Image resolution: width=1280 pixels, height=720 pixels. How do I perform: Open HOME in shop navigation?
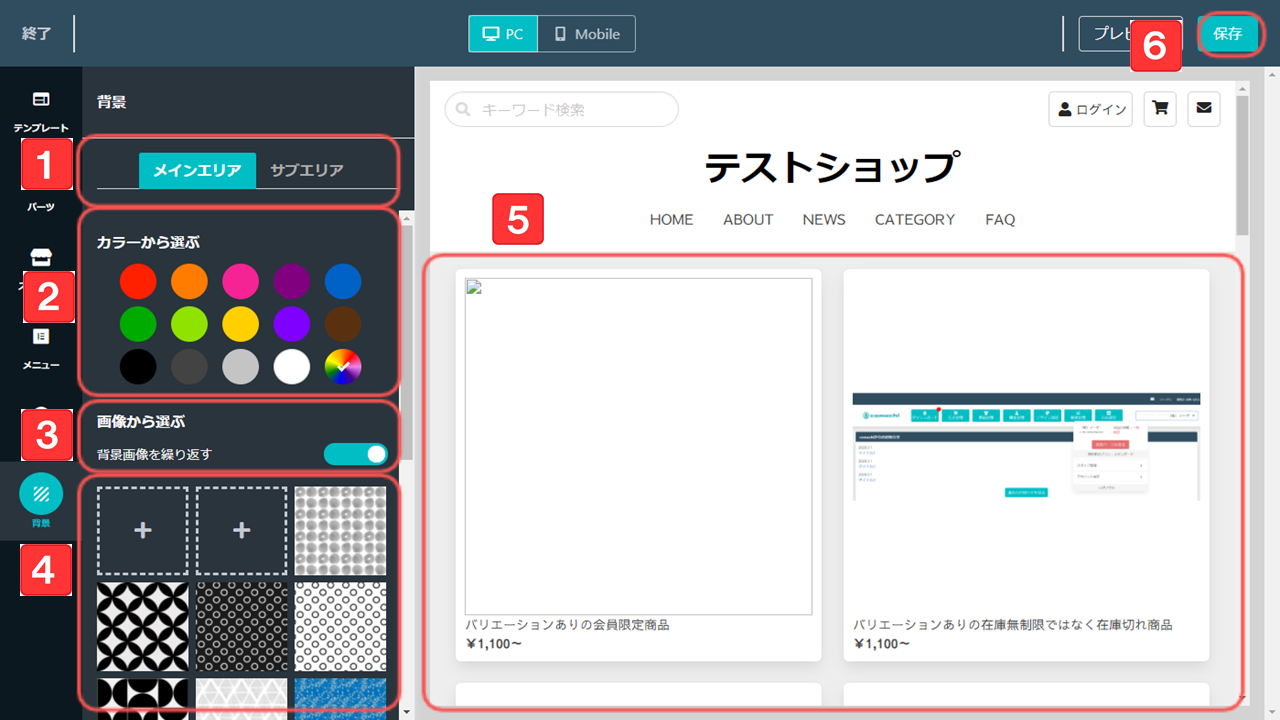(671, 220)
